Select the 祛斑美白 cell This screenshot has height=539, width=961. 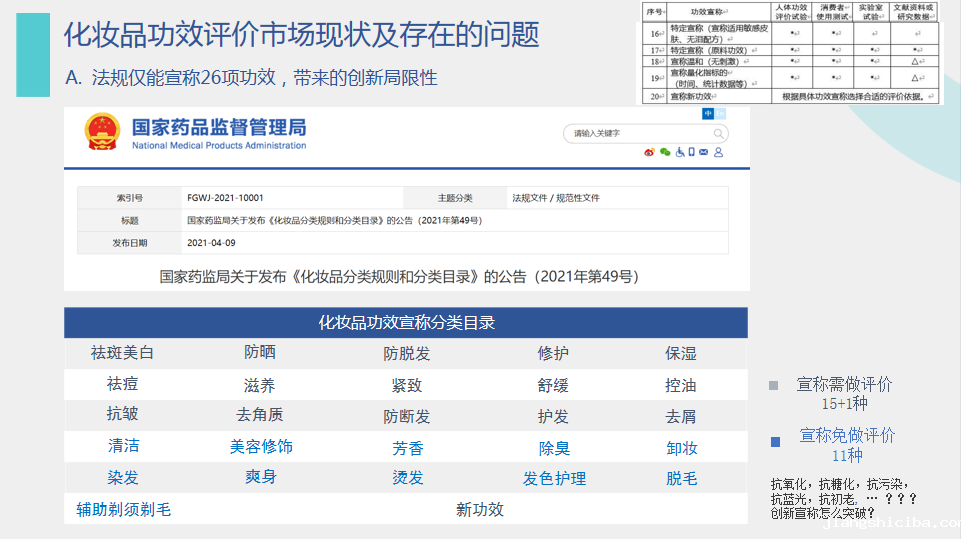point(122,353)
